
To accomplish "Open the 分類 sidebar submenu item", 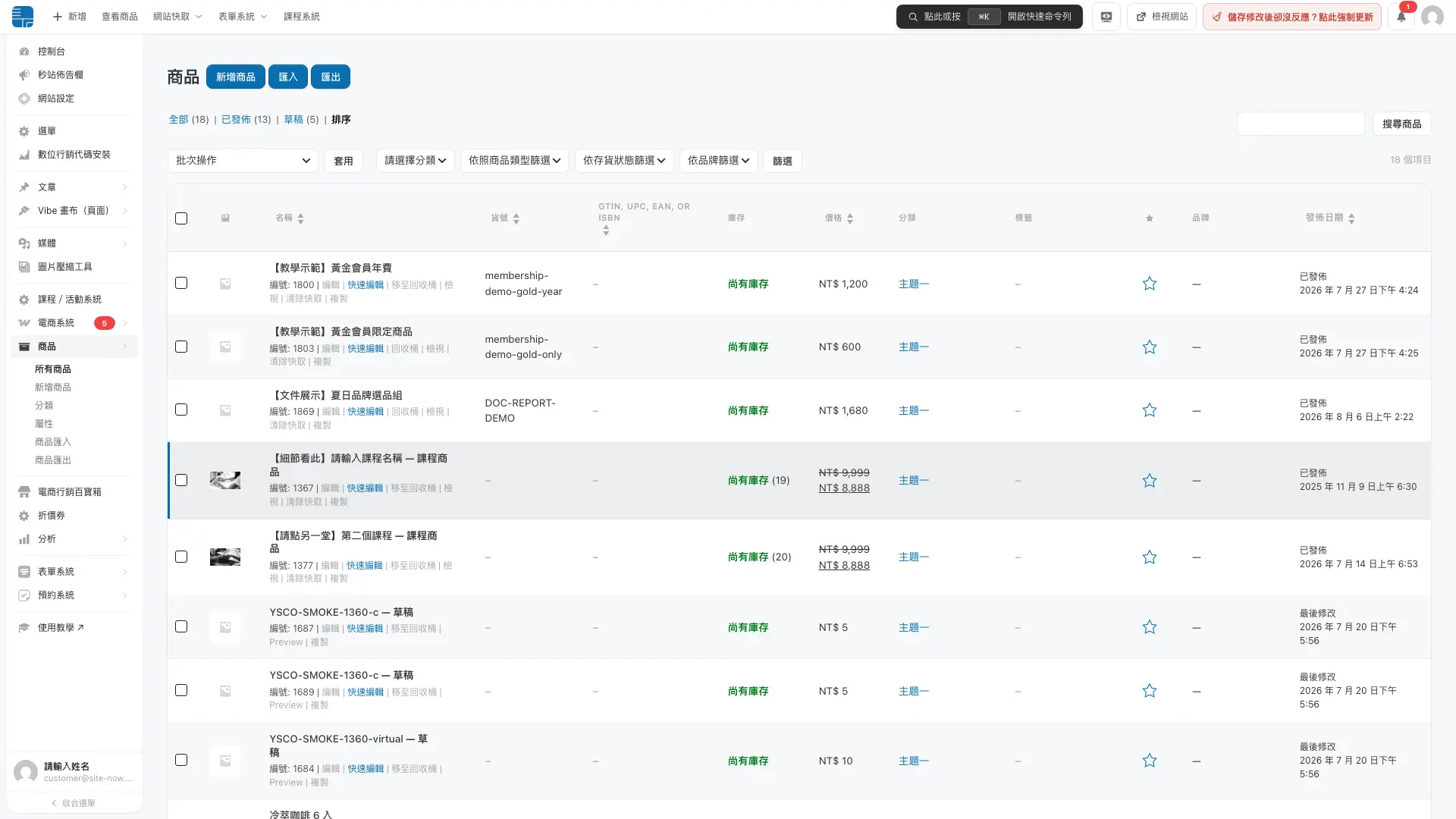I will 44,406.
